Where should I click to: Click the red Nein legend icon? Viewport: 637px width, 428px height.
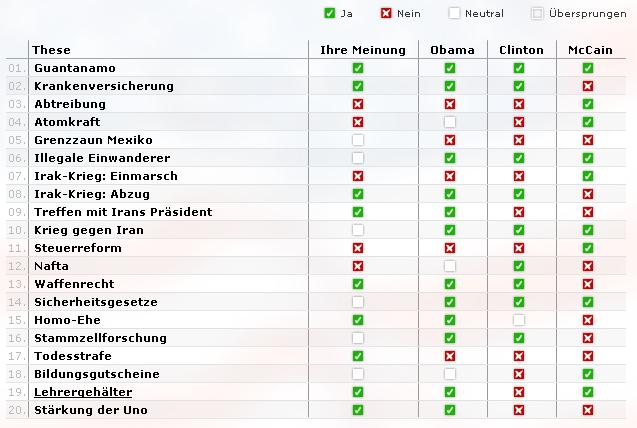[386, 14]
